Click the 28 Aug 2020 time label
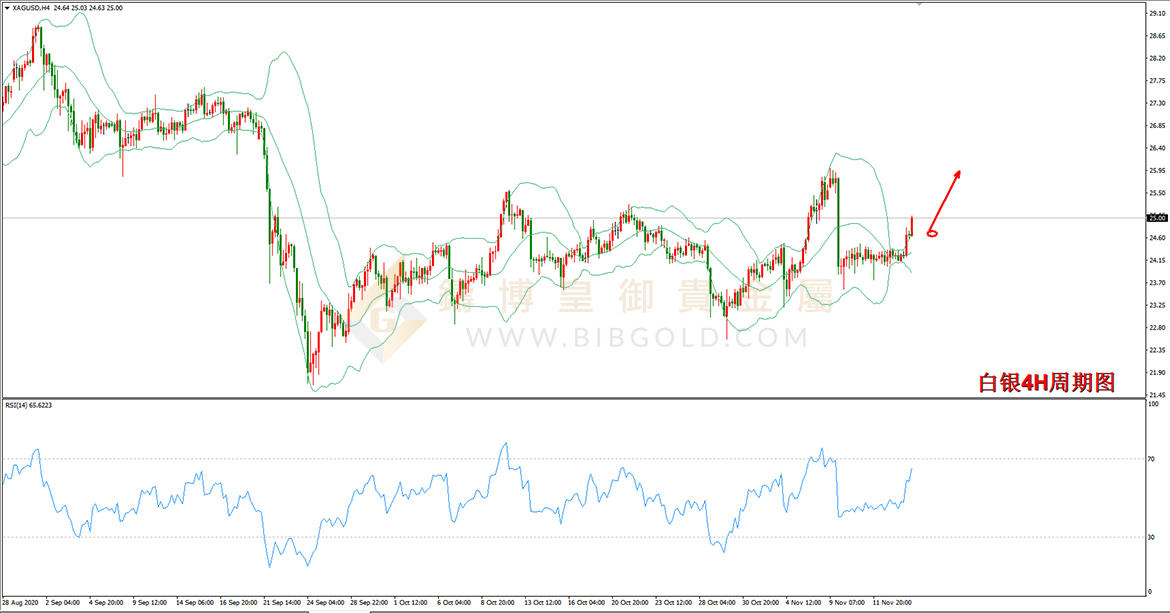 20,602
